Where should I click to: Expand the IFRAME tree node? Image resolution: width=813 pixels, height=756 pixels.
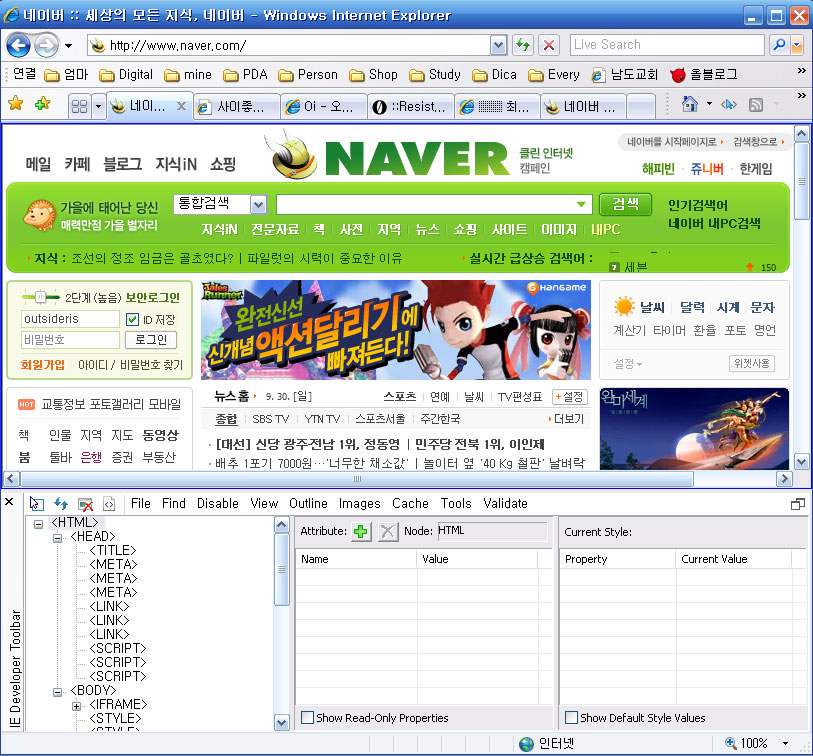[77, 706]
